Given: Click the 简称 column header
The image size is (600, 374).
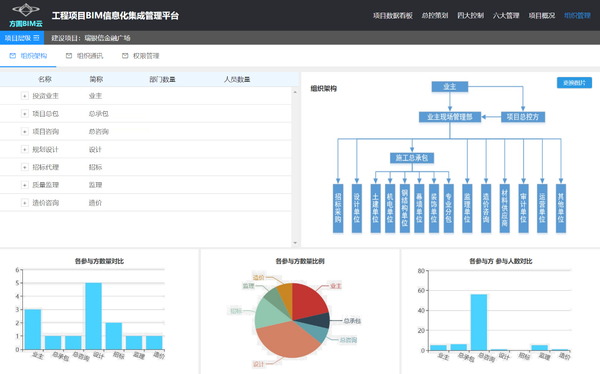Looking at the screenshot, I should pyautogui.click(x=96, y=79).
